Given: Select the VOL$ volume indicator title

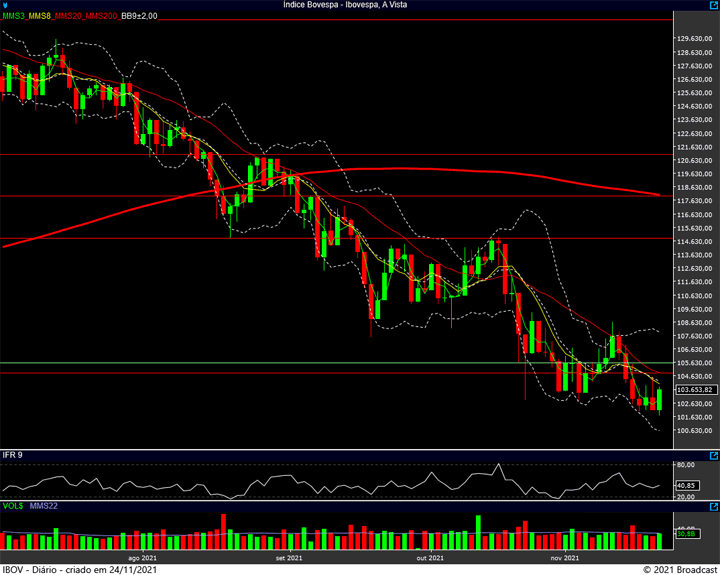Looking at the screenshot, I should coord(12,508).
